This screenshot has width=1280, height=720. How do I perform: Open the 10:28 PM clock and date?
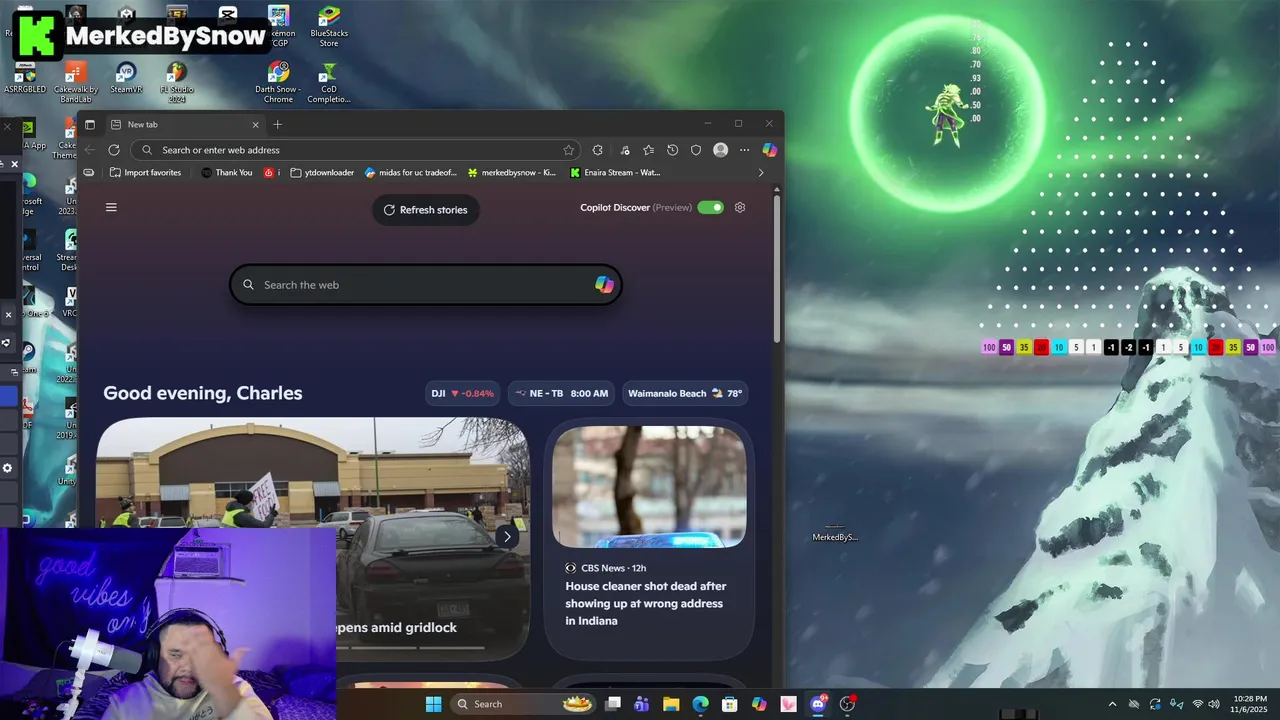point(1250,704)
